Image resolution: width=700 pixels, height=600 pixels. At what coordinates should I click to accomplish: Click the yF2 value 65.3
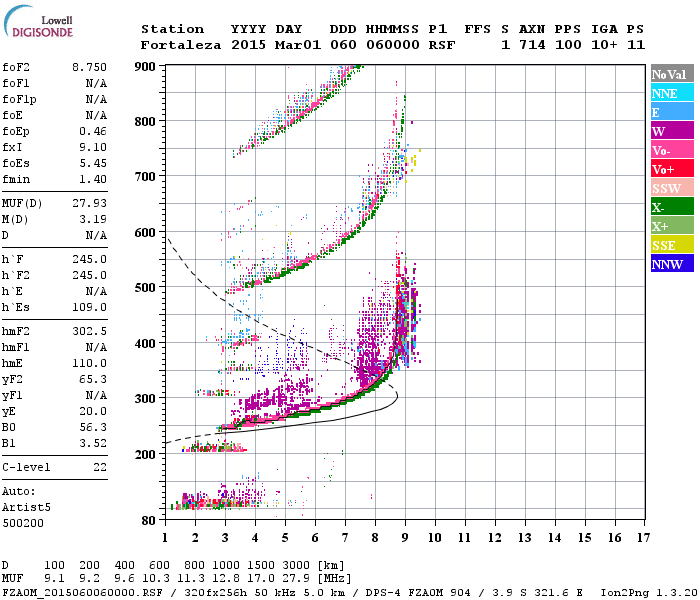(93, 379)
